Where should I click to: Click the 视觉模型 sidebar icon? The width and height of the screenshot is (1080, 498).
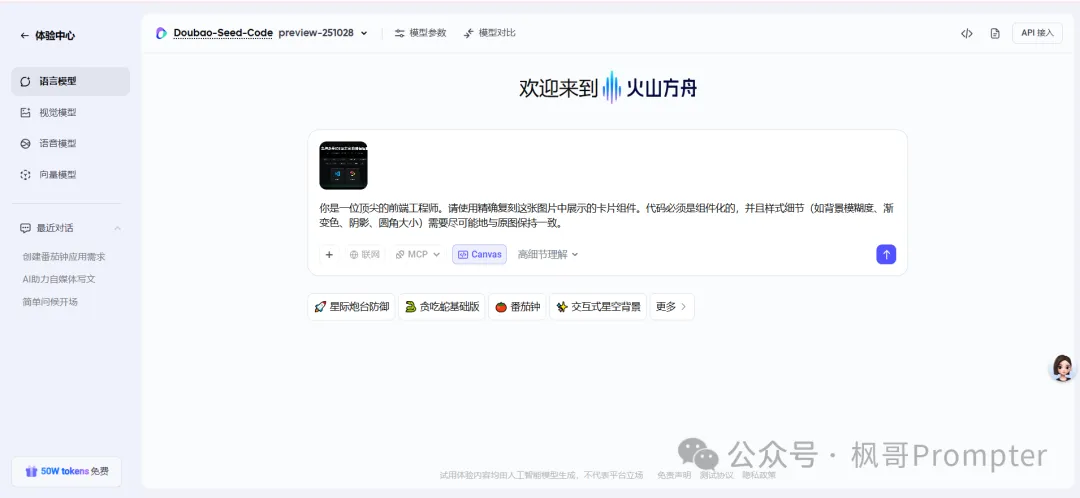click(25, 112)
